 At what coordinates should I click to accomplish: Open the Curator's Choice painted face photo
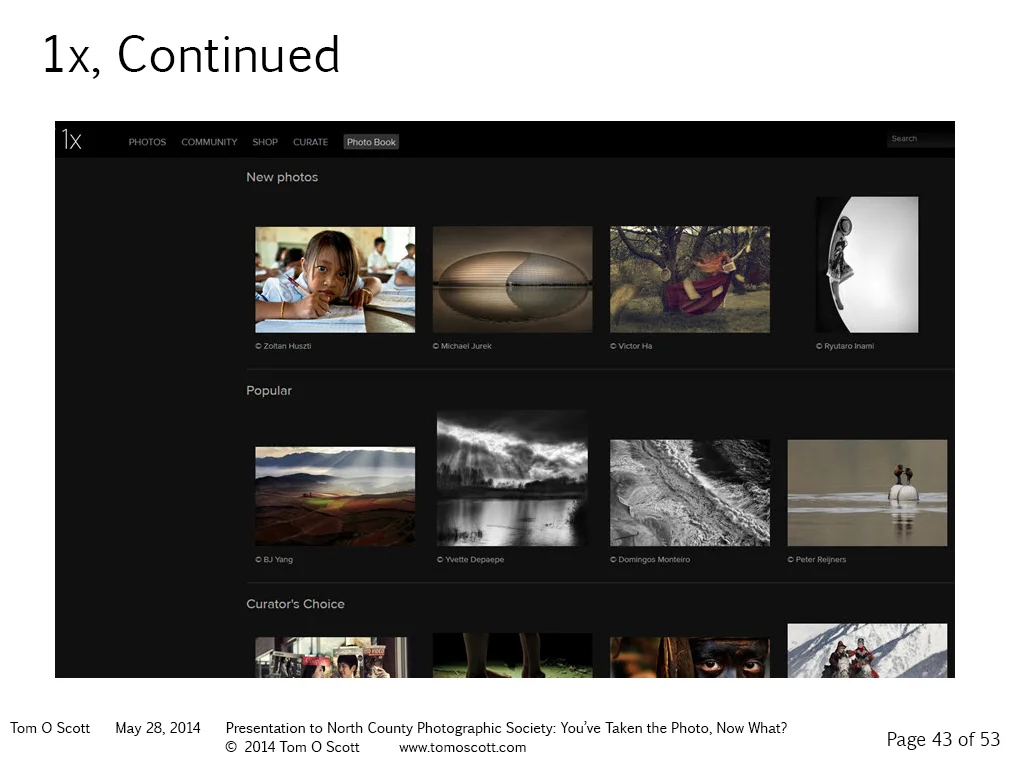click(x=690, y=657)
